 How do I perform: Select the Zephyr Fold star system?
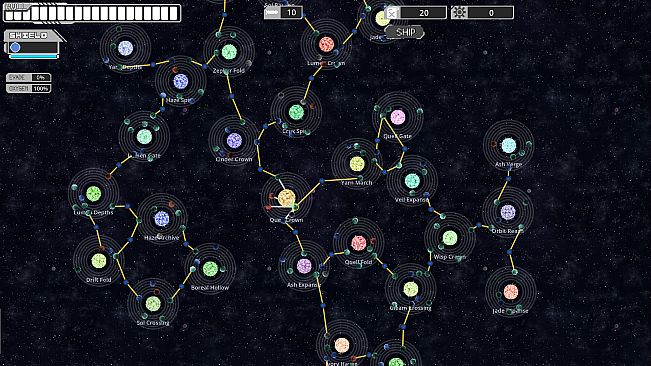[229, 52]
